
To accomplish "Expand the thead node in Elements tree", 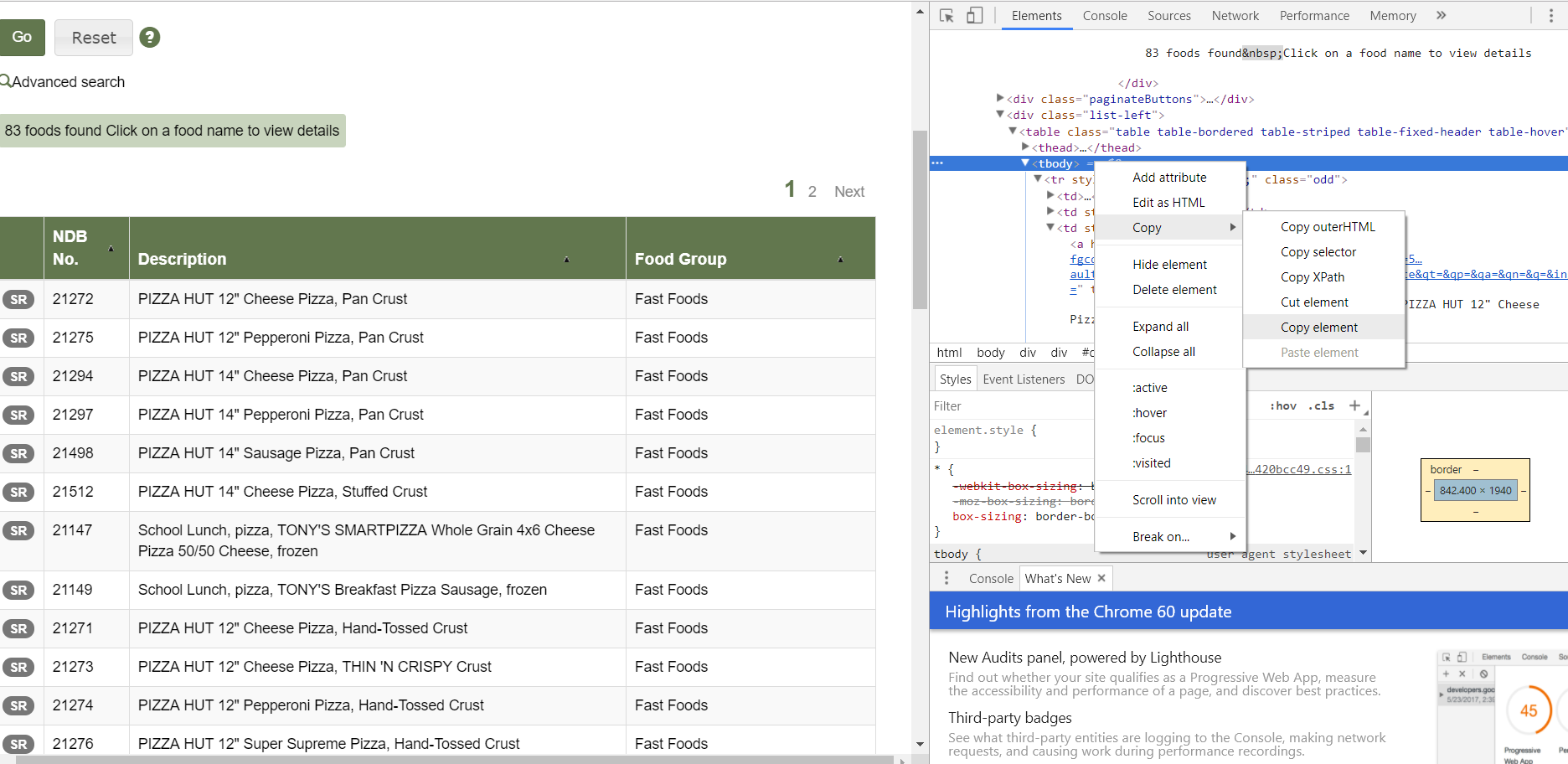I will (x=1025, y=147).
